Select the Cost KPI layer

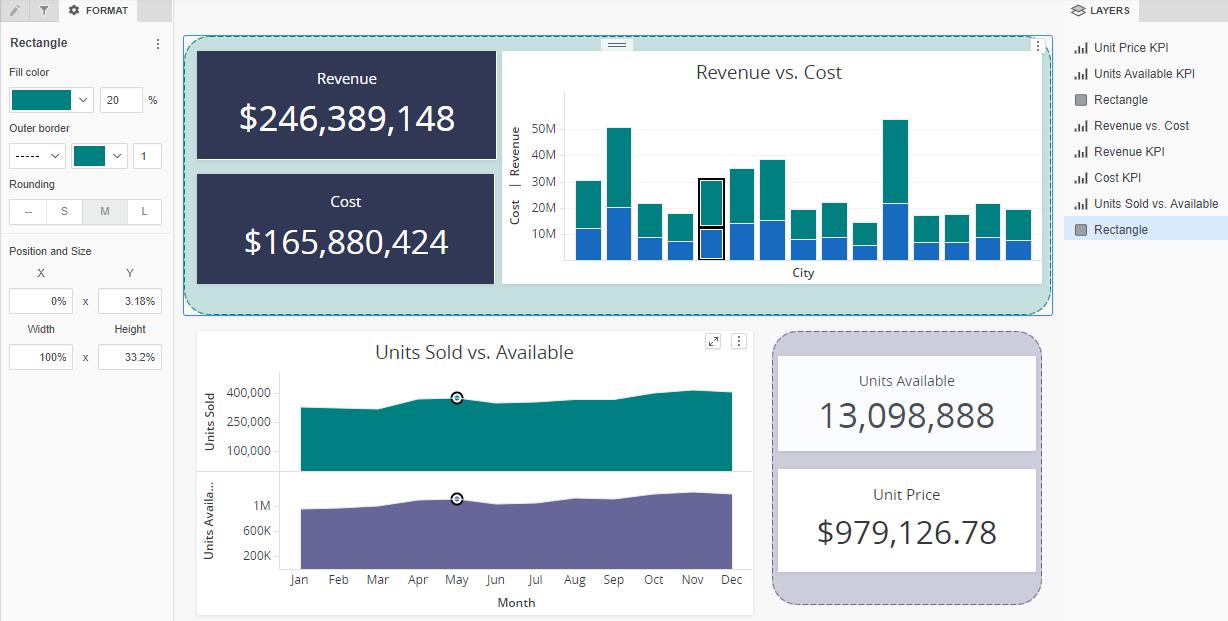pyautogui.click(x=1117, y=178)
